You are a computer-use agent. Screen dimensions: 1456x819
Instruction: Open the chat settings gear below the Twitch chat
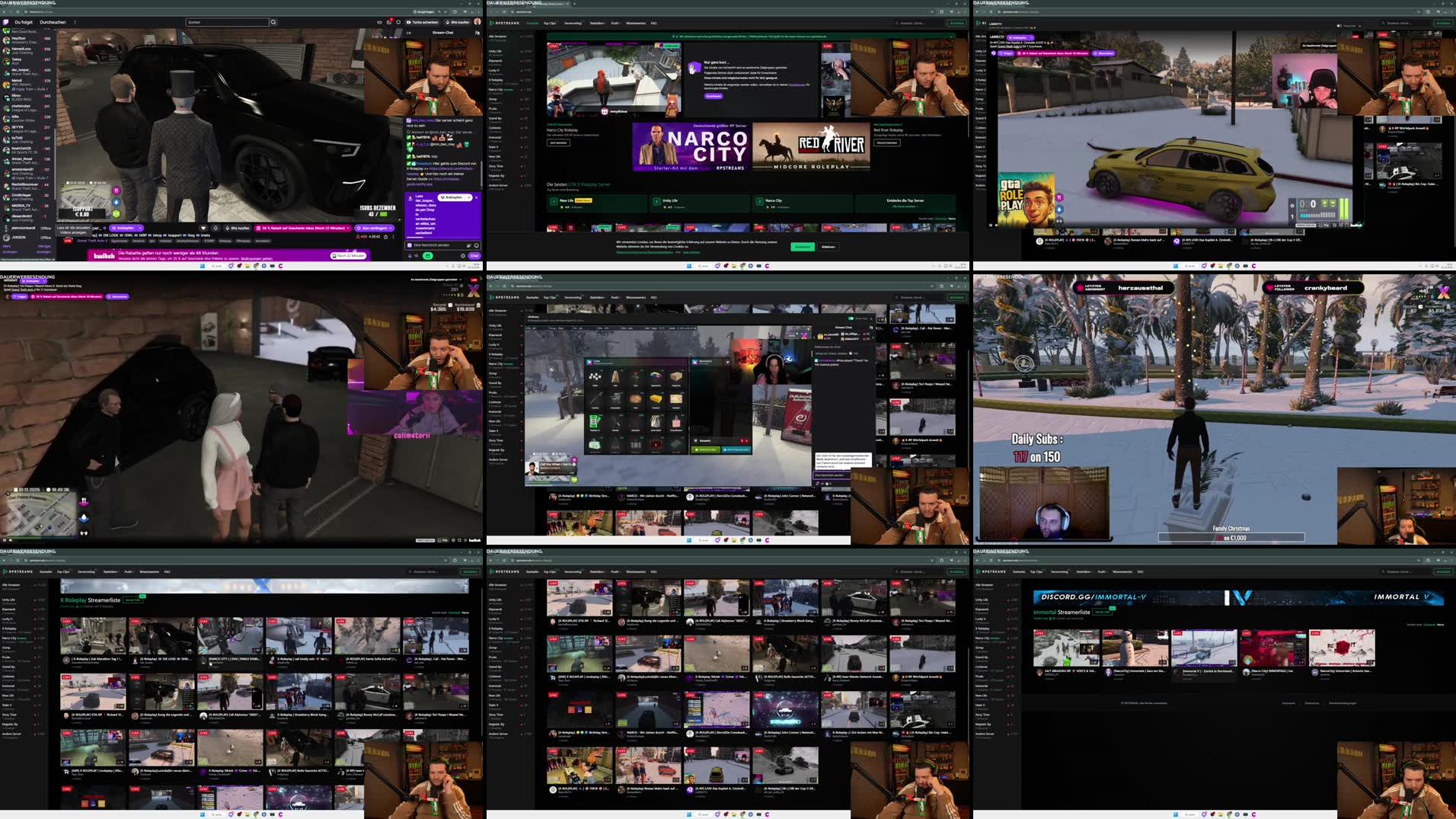(x=464, y=256)
